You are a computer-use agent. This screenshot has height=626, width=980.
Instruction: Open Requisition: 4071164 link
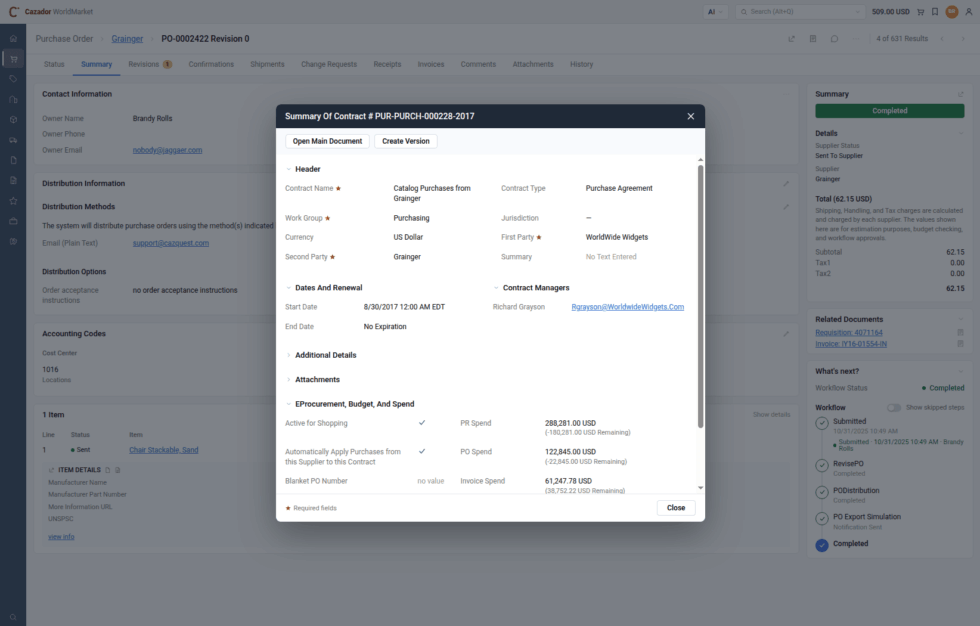(x=849, y=332)
